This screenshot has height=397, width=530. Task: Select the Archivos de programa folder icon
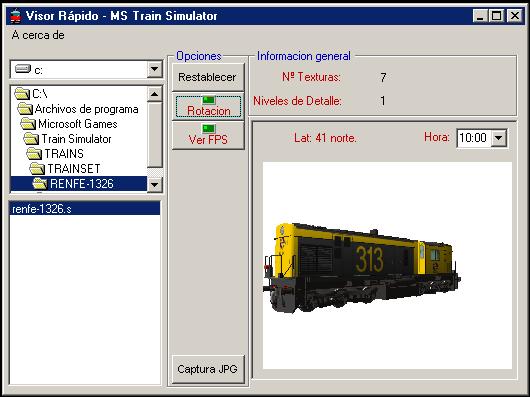pyautogui.click(x=25, y=109)
